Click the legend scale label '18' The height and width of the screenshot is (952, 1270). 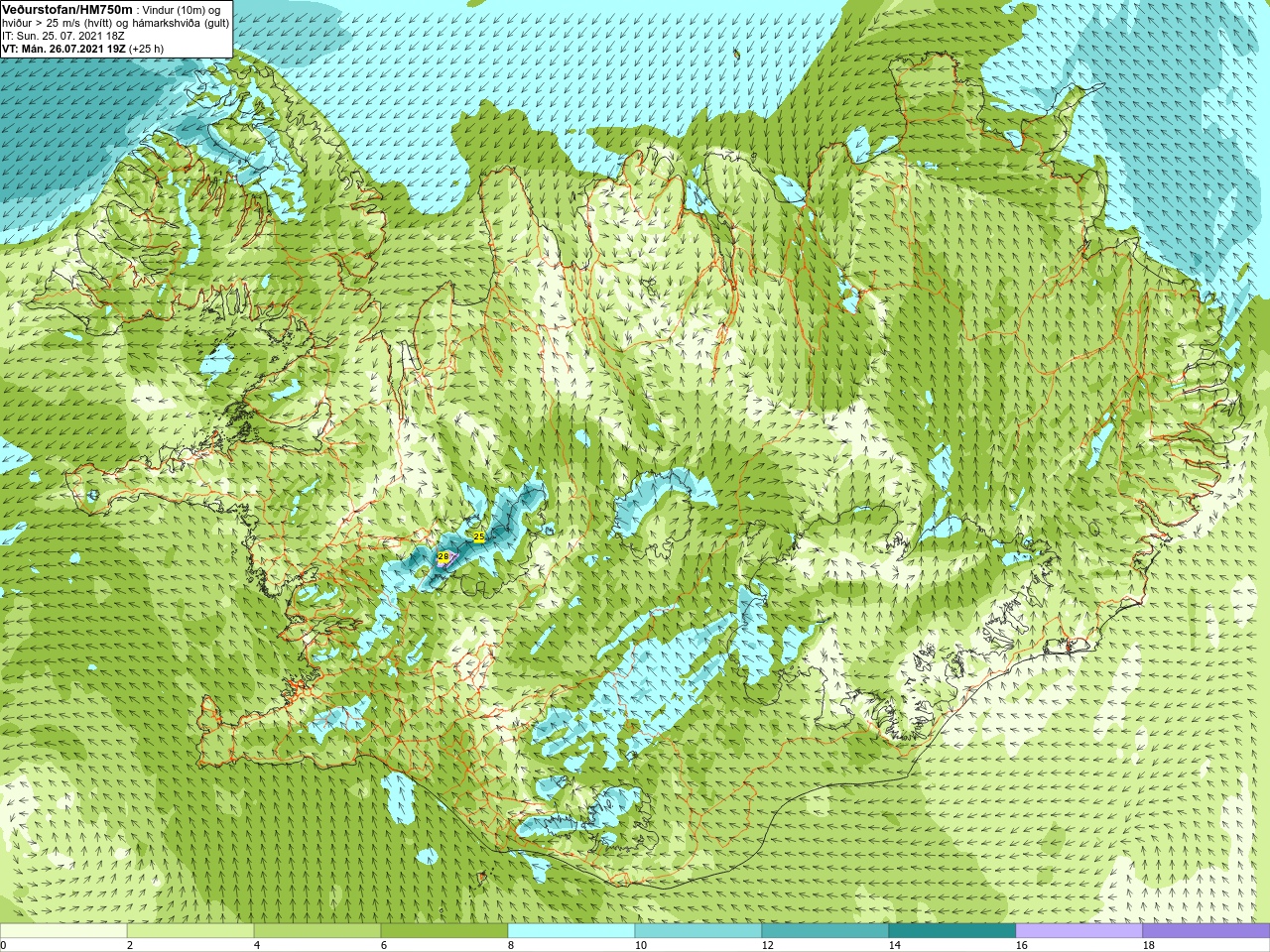pos(1149,945)
